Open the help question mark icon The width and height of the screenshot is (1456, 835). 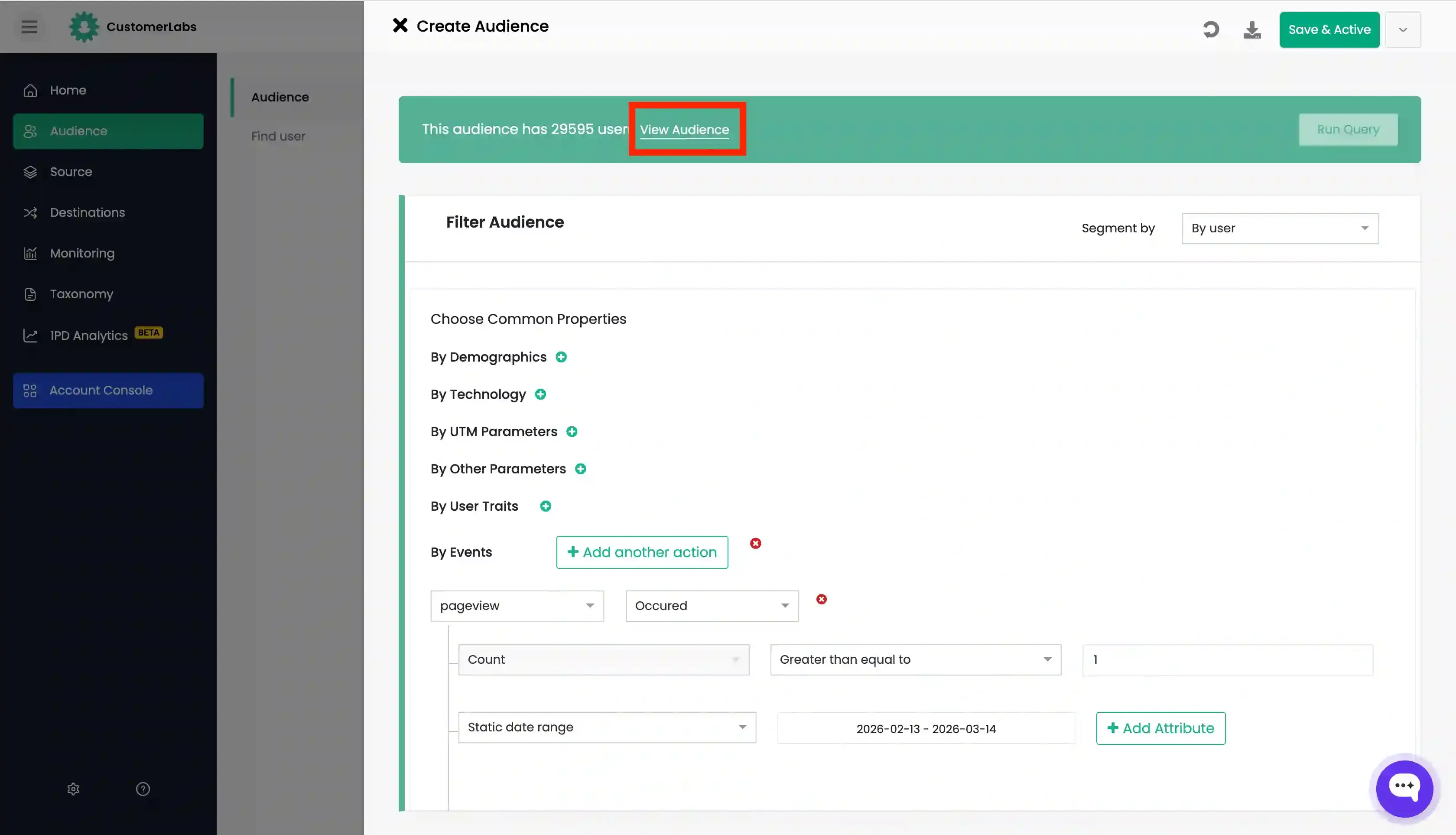[x=143, y=789]
